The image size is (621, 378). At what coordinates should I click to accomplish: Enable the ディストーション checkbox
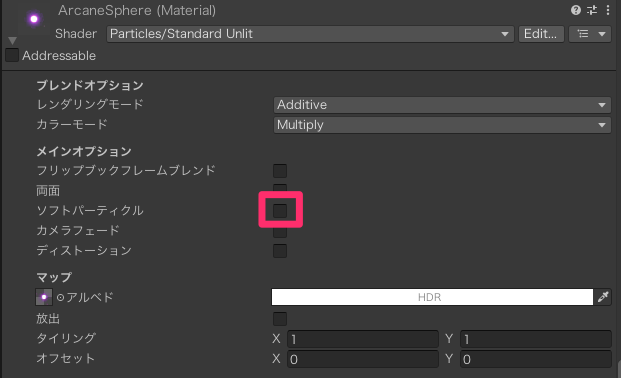280,250
